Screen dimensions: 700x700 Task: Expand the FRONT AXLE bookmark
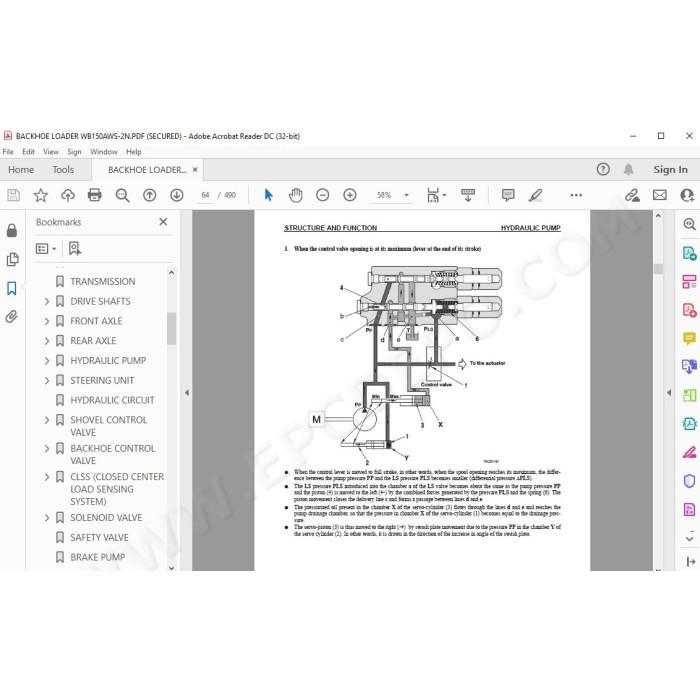pos(47,321)
